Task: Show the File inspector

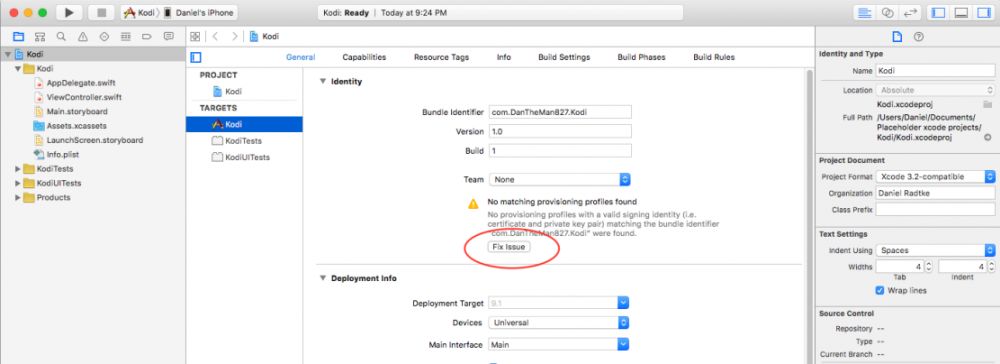Action: [897, 37]
